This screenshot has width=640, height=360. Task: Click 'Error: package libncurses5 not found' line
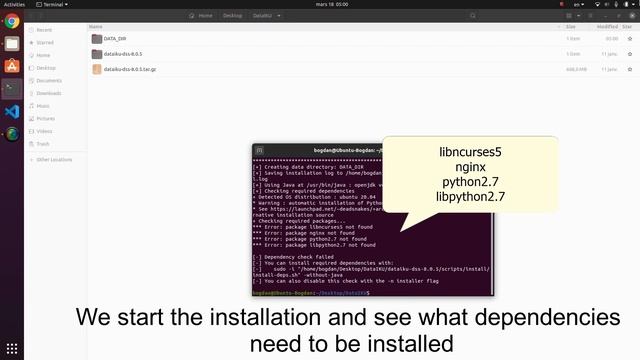click(x=313, y=227)
